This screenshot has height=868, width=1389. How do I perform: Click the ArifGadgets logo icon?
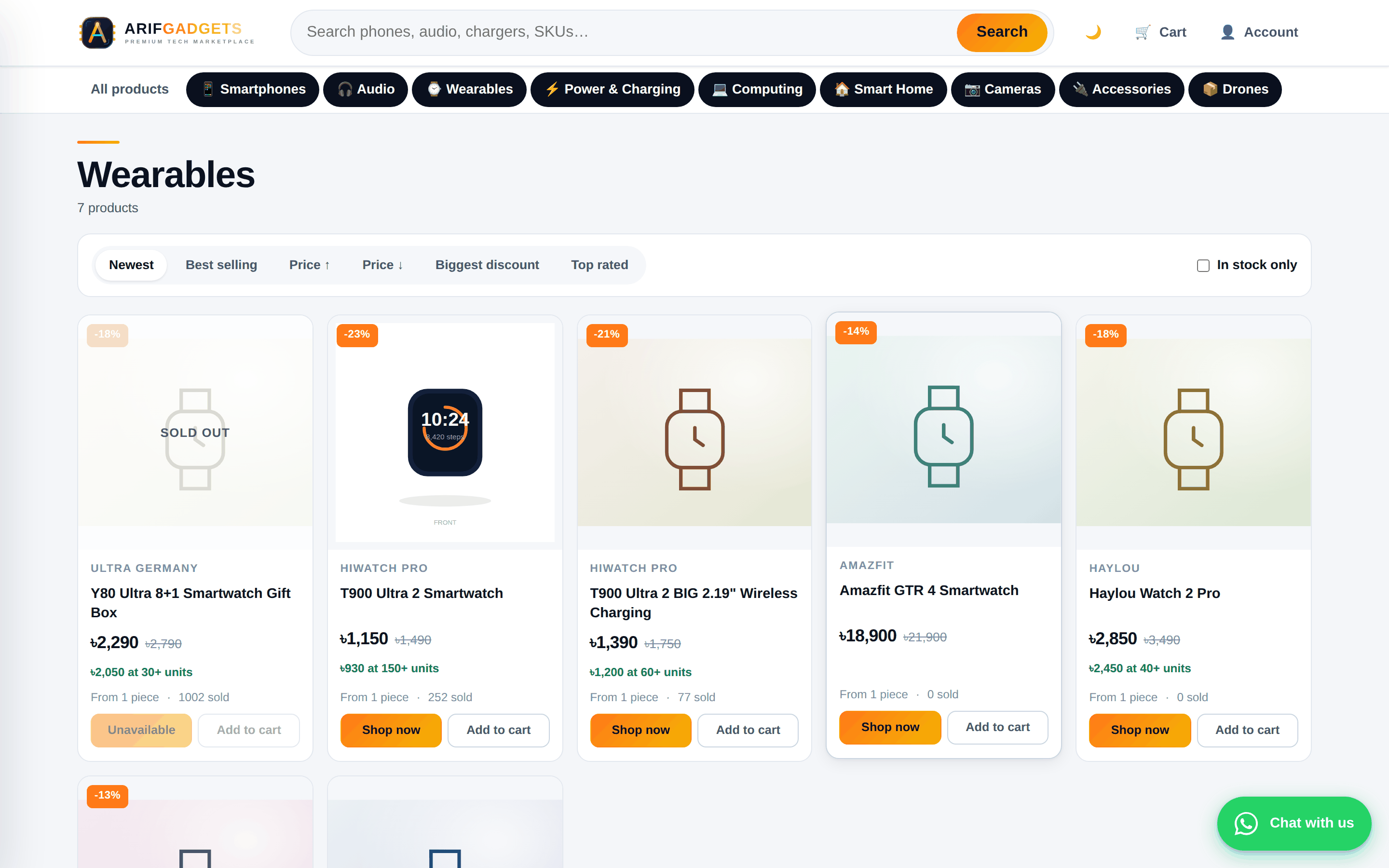pyautogui.click(x=97, y=32)
